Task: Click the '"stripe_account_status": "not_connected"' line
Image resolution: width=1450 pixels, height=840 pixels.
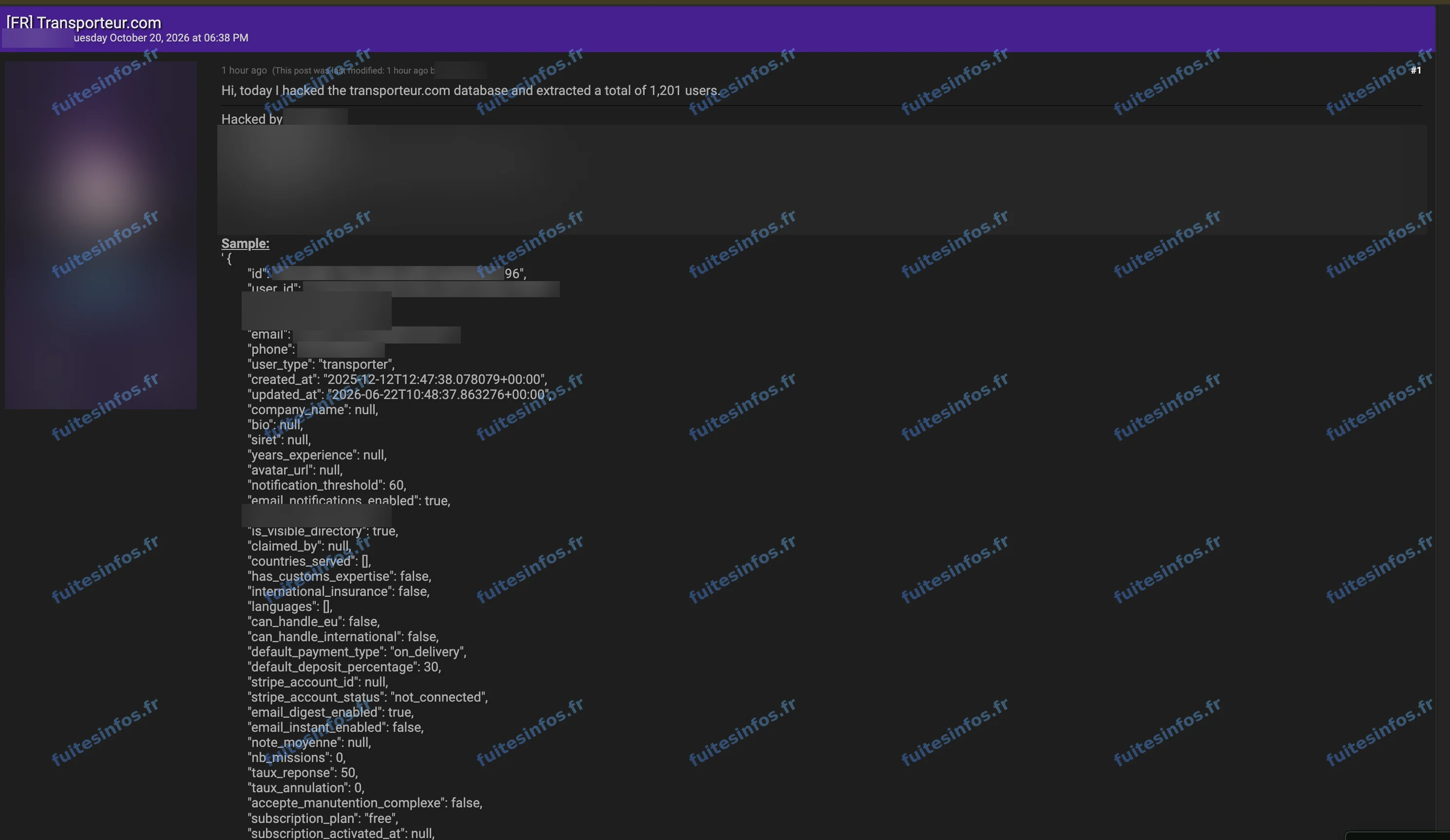Action: (x=368, y=697)
